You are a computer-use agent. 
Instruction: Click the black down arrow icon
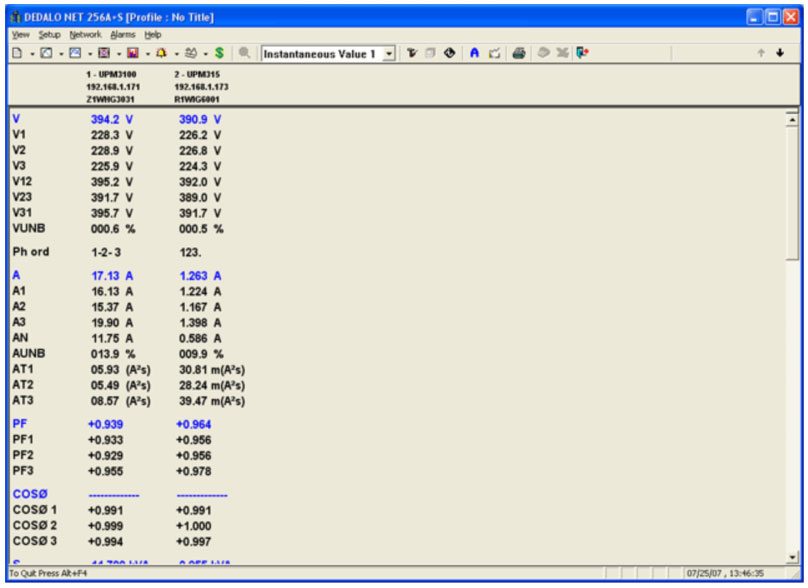pos(780,54)
